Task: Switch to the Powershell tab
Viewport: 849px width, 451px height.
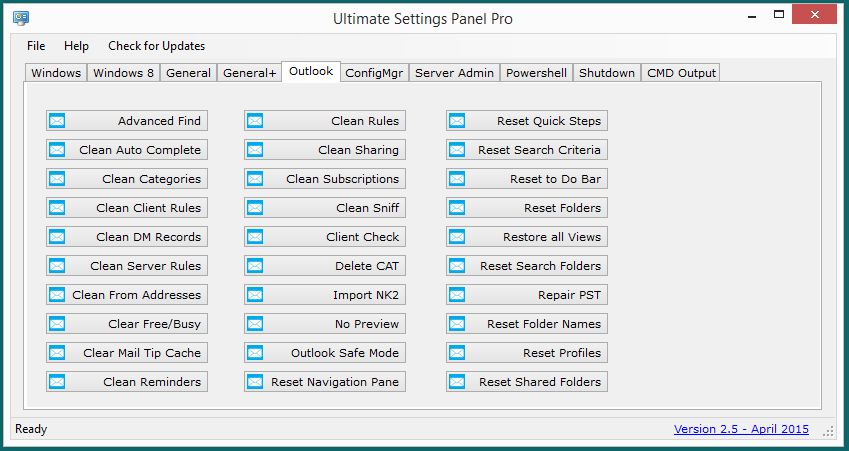Action: (x=537, y=73)
